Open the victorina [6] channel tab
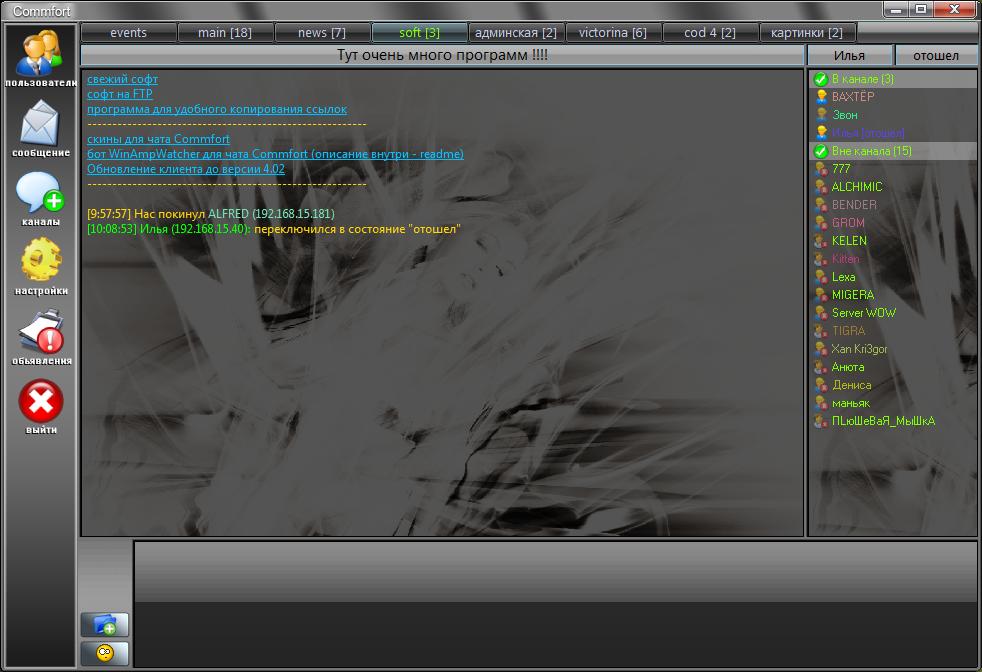 point(613,32)
